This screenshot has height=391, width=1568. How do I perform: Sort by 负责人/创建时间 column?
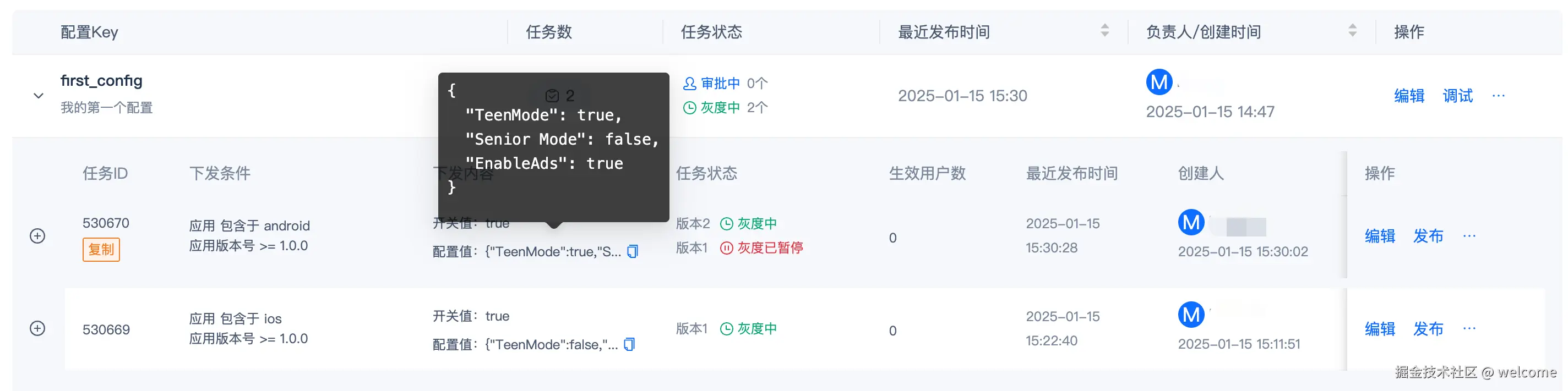[x=1353, y=30]
